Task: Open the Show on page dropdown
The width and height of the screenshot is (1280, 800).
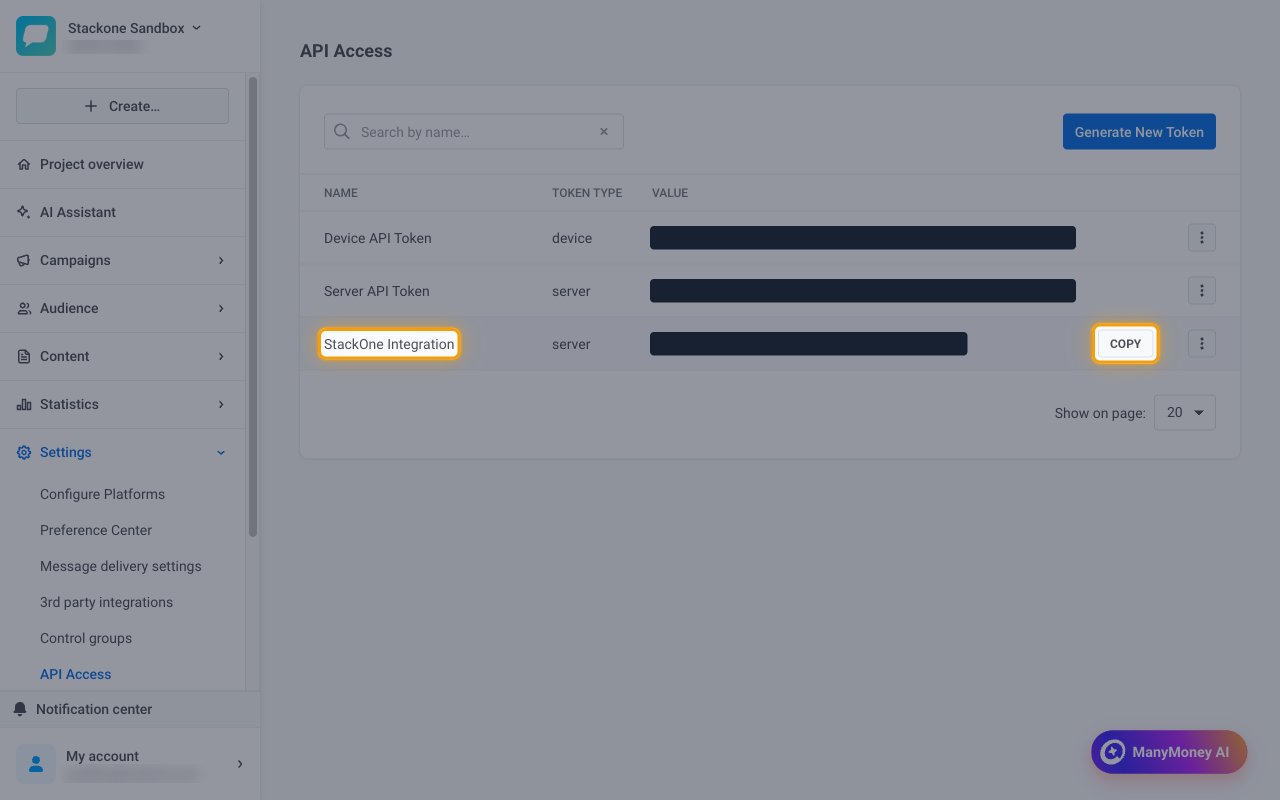Action: tap(1185, 412)
